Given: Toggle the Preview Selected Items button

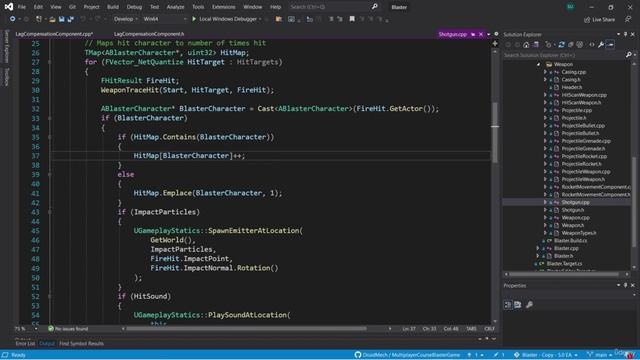Looking at the screenshot, I should coord(610,44).
